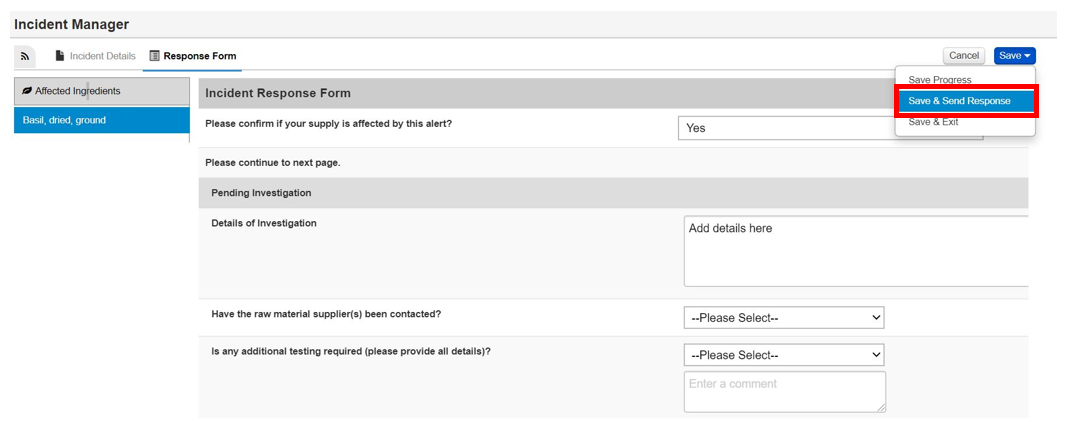Collapse the blue Save dropdown button

point(1014,56)
